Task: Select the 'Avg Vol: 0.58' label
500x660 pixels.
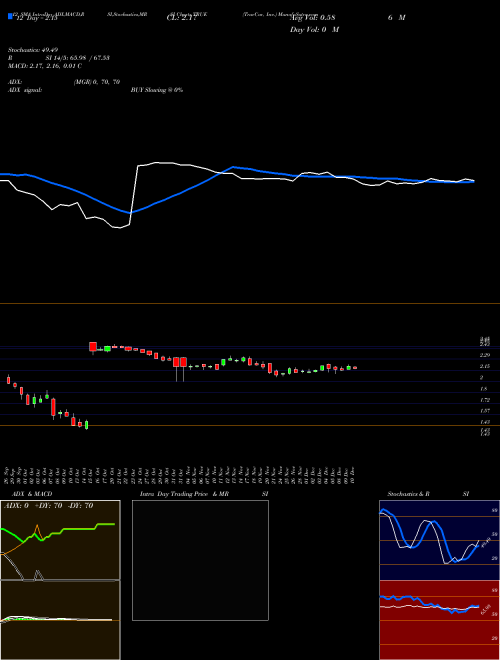Action: [312, 18]
